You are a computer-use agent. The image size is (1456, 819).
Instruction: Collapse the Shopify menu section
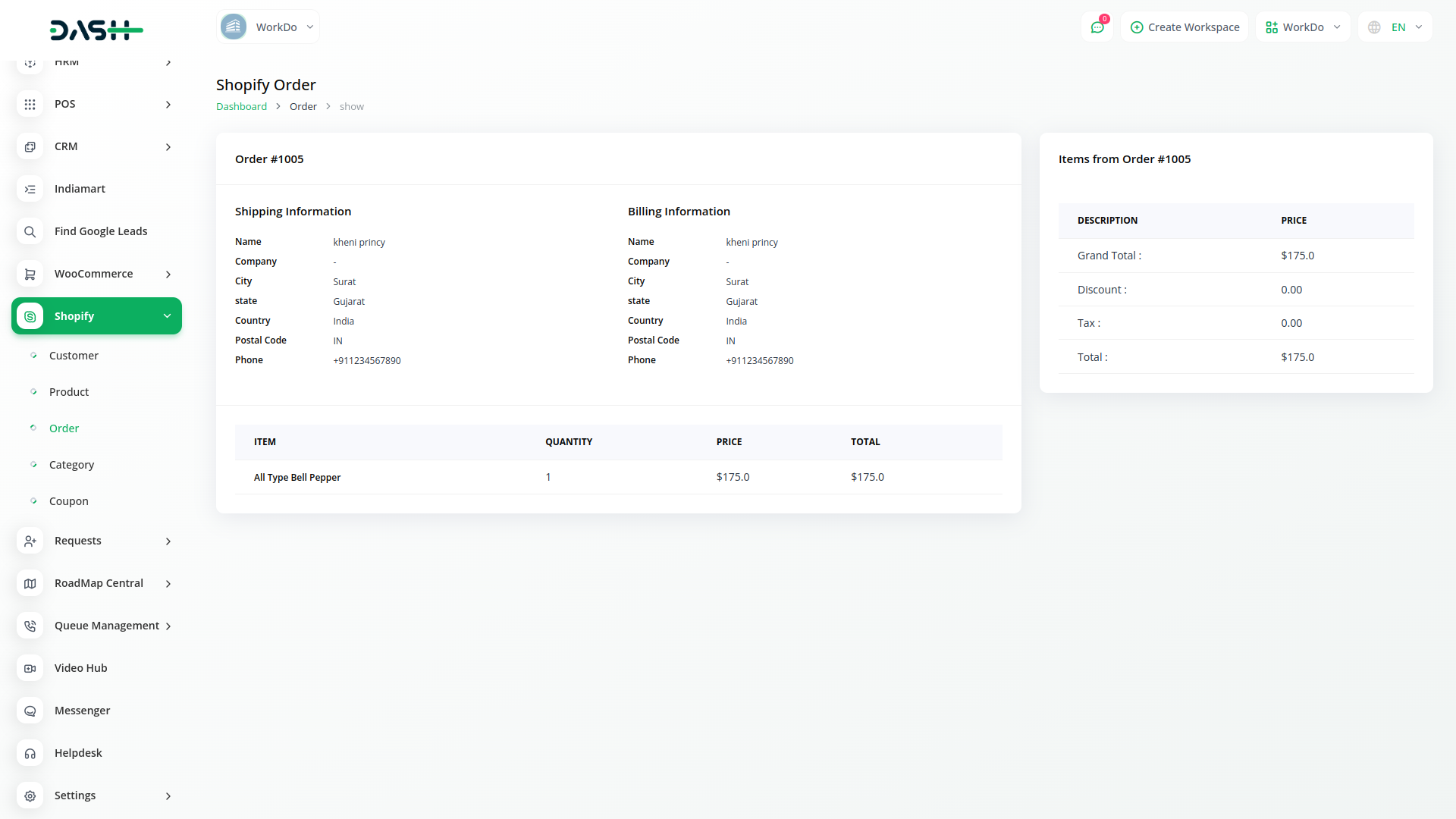click(x=167, y=316)
